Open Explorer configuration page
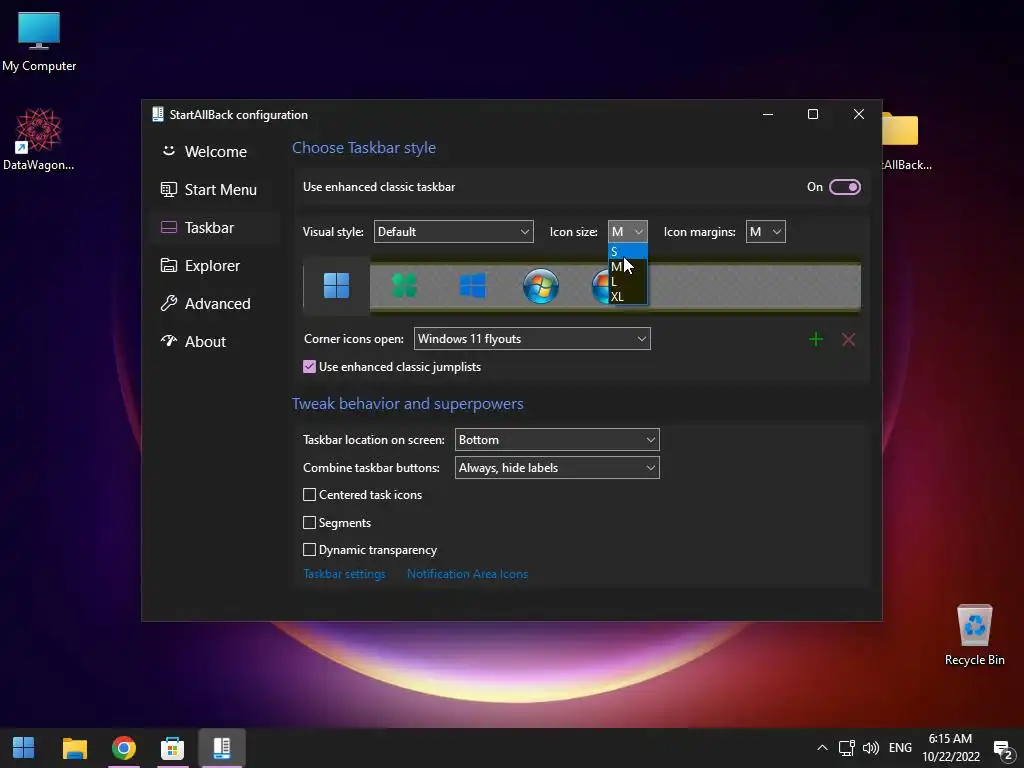1024x768 pixels. [x=215, y=265]
